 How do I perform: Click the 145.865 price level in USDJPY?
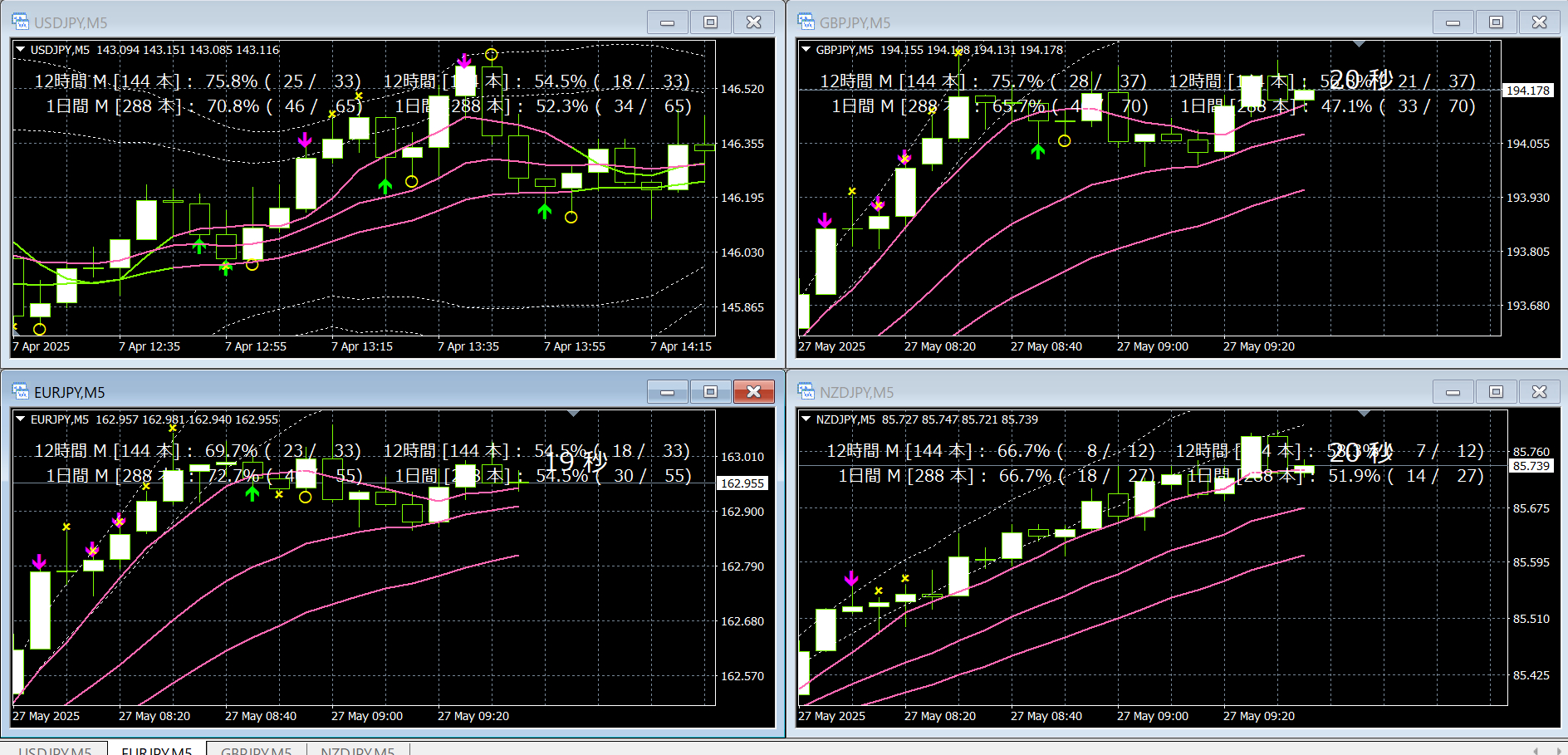coord(742,307)
